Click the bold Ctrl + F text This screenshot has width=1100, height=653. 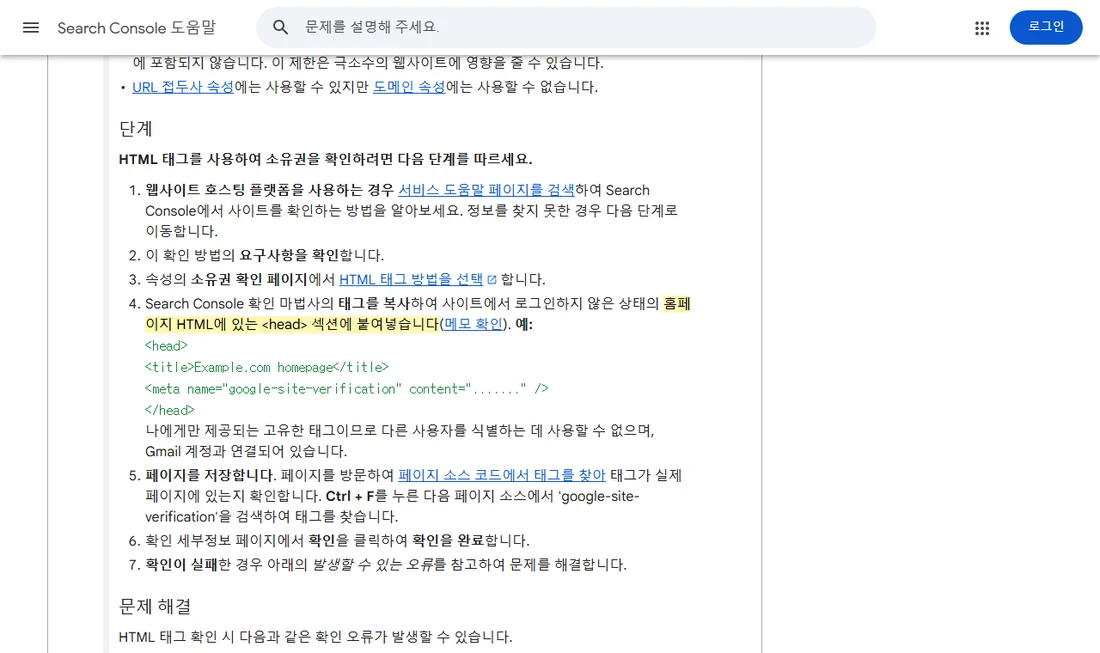point(350,496)
